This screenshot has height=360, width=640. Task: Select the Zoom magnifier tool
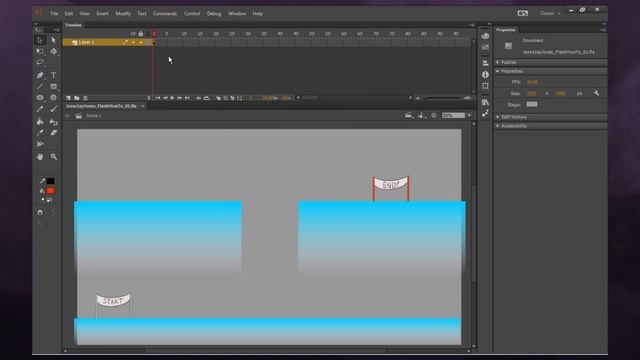click(53, 157)
